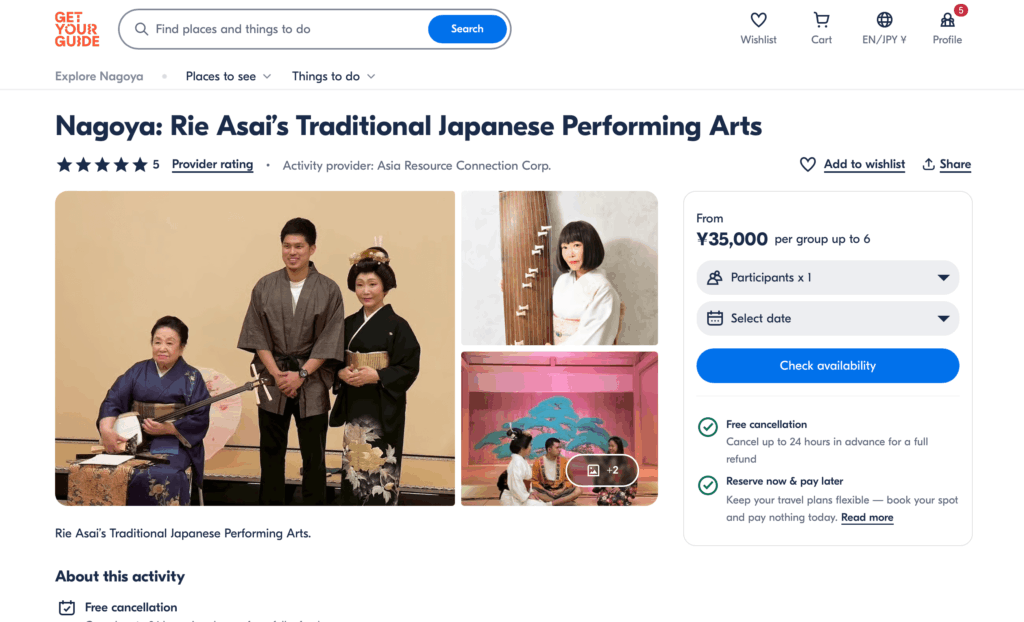Expand the Participants x 1 dropdown
This screenshot has height=622, width=1024.
[x=827, y=278]
